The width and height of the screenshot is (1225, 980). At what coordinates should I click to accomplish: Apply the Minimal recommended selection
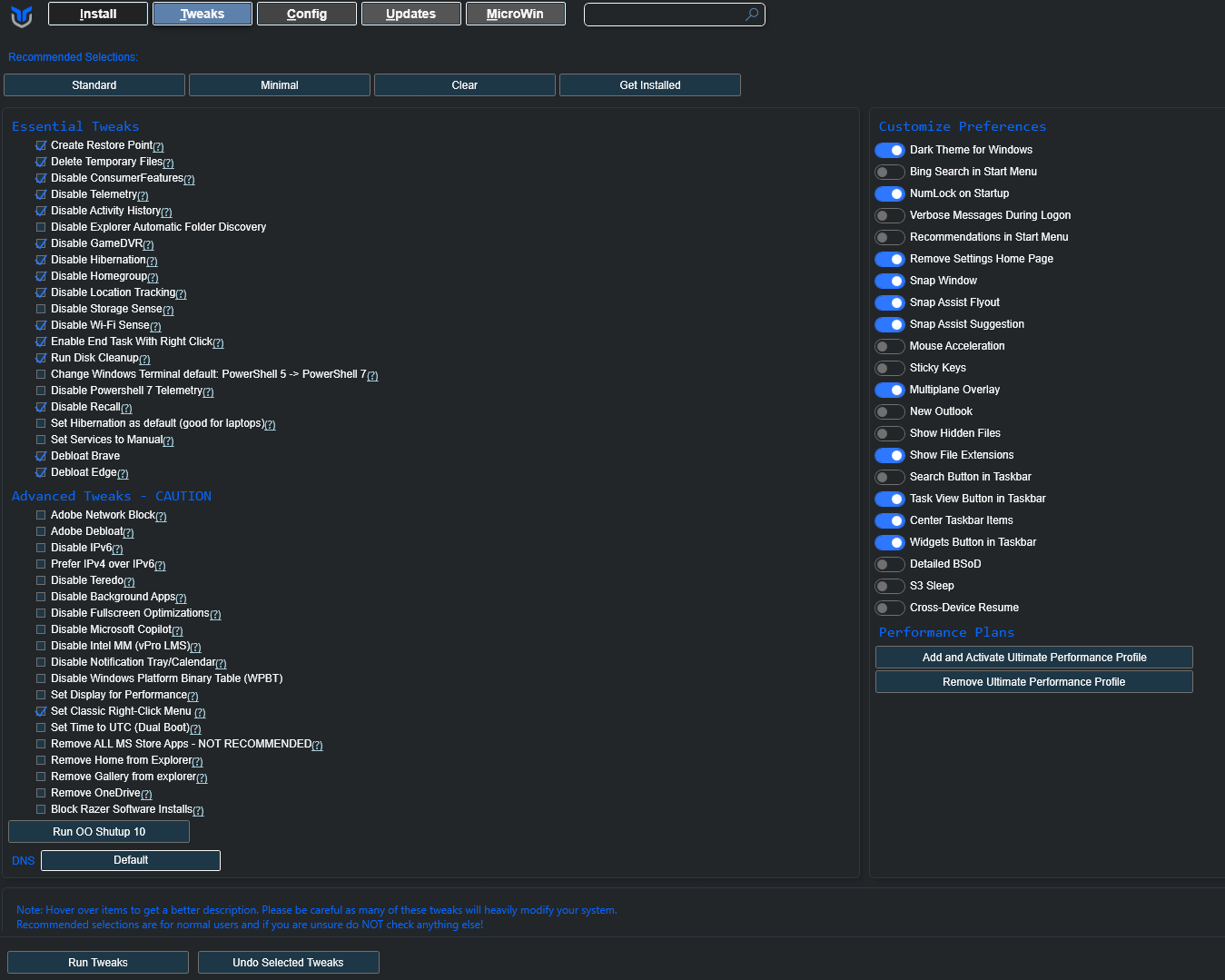[x=280, y=85]
